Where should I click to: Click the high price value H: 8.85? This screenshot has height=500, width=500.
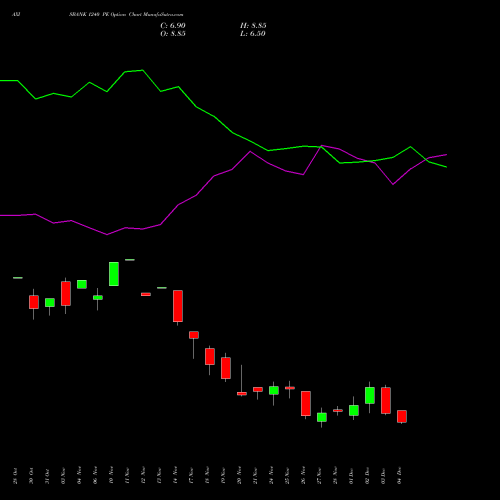(253, 26)
